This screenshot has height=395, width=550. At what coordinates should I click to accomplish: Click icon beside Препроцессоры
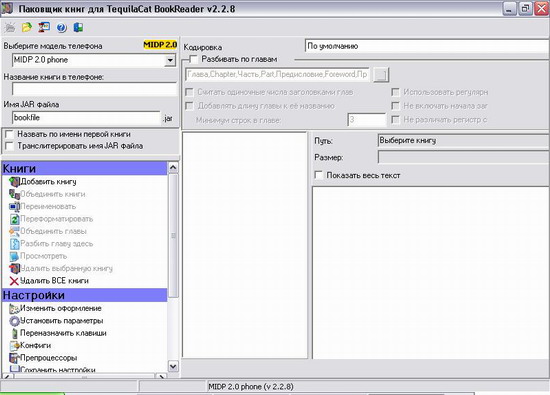click(x=14, y=358)
